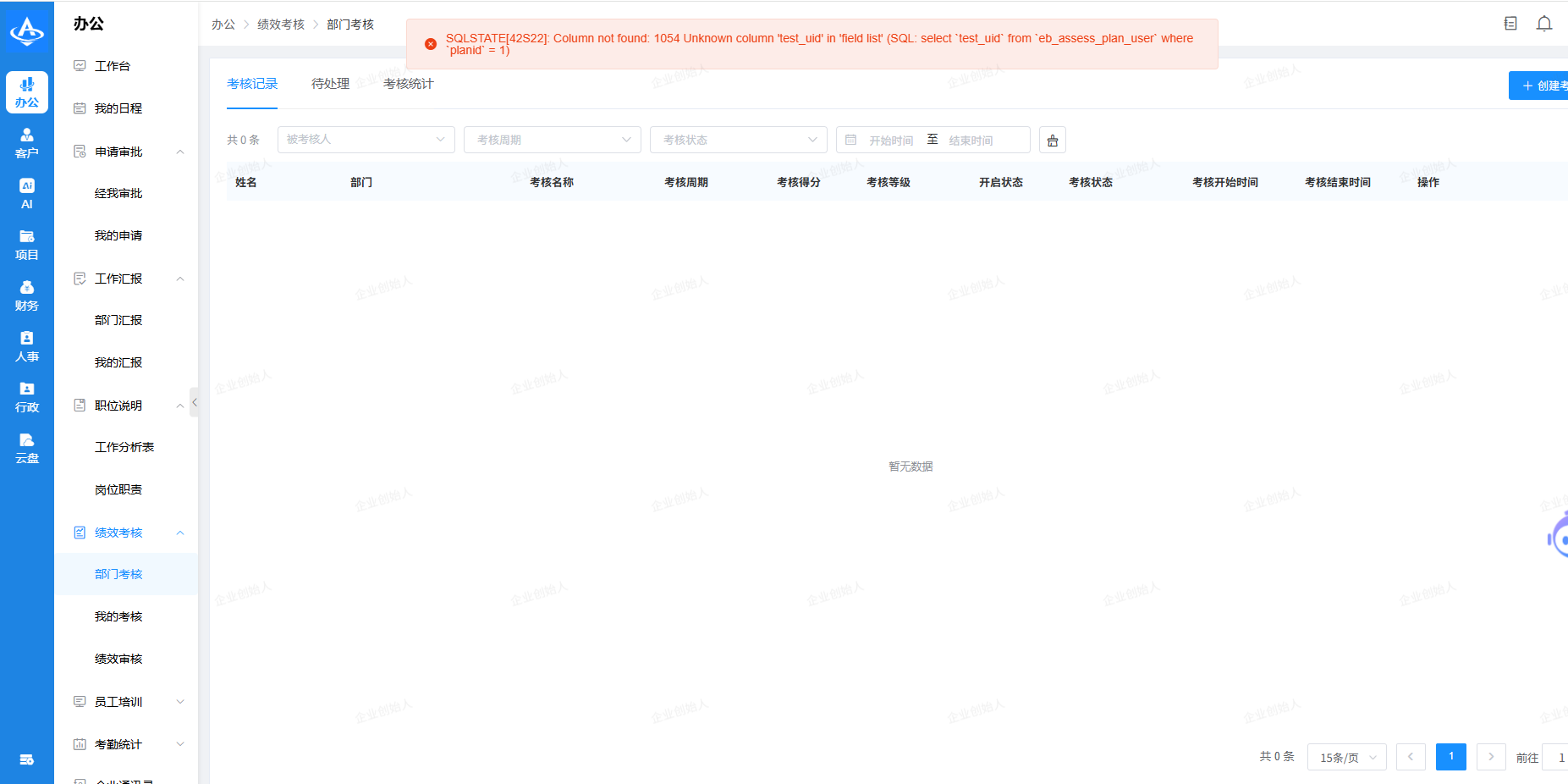Click the blue 创建 button
Viewport: 1568px width, 784px height.
point(1540,86)
